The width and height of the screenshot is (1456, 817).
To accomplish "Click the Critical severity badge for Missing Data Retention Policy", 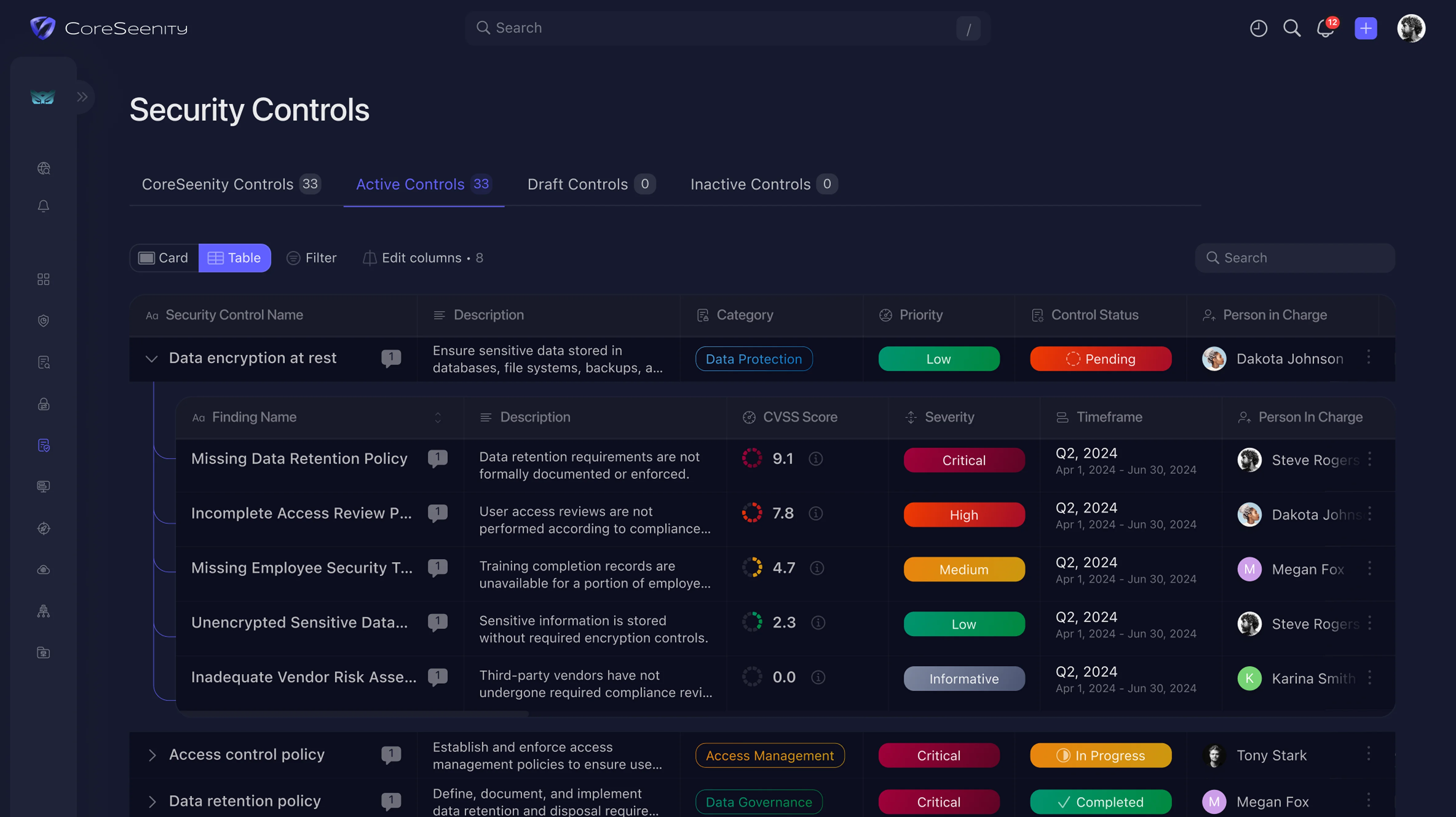I will (964, 460).
